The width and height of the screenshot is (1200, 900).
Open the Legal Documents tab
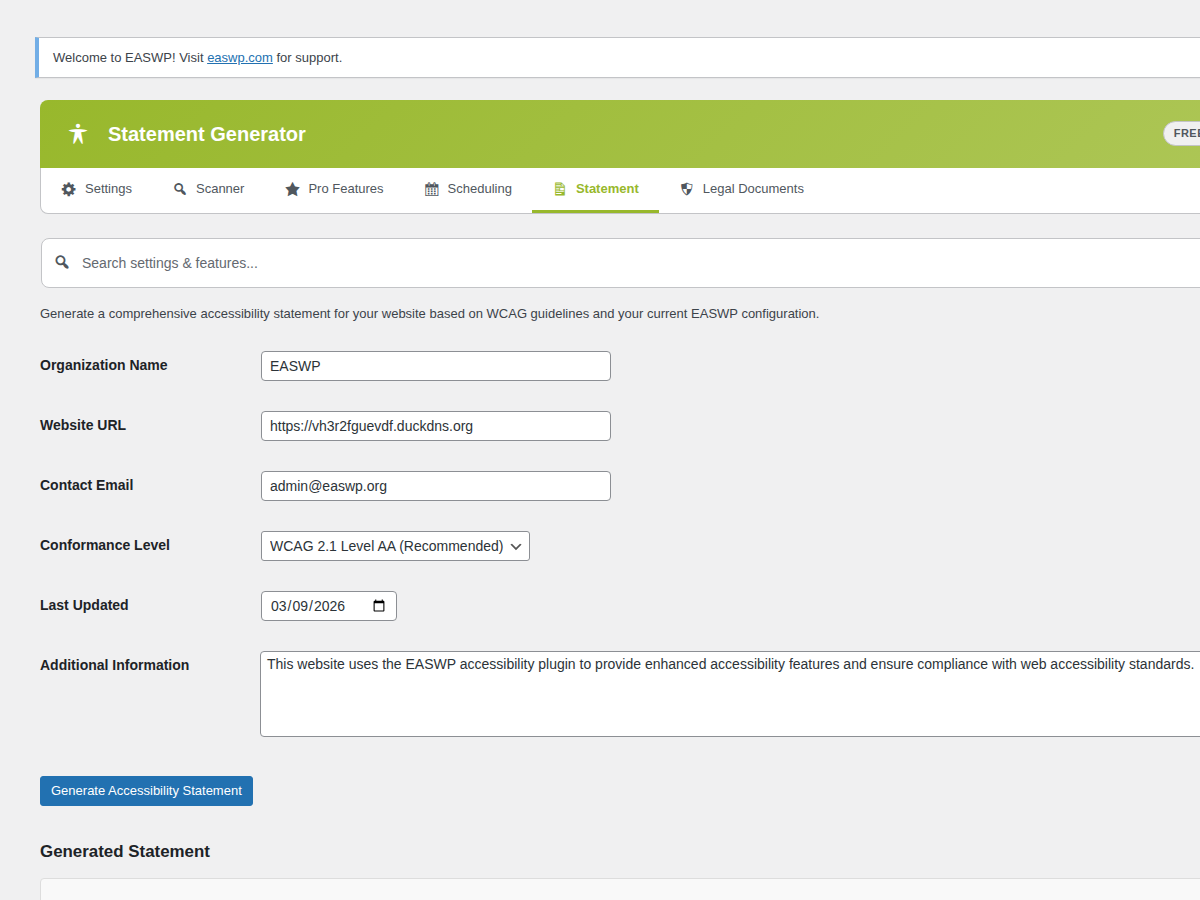coord(741,189)
